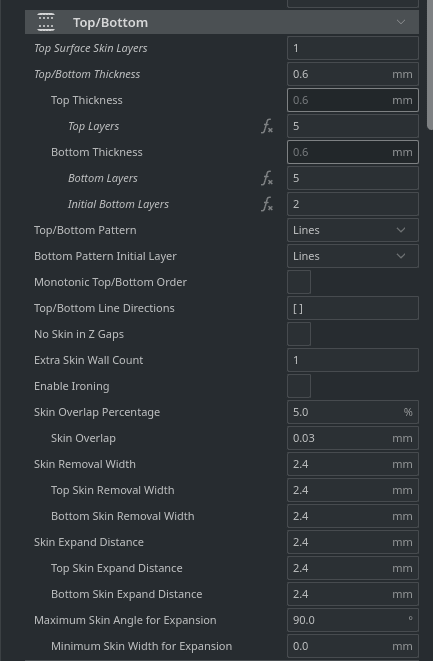Click the Top Surface Skin Layers field

(353, 48)
